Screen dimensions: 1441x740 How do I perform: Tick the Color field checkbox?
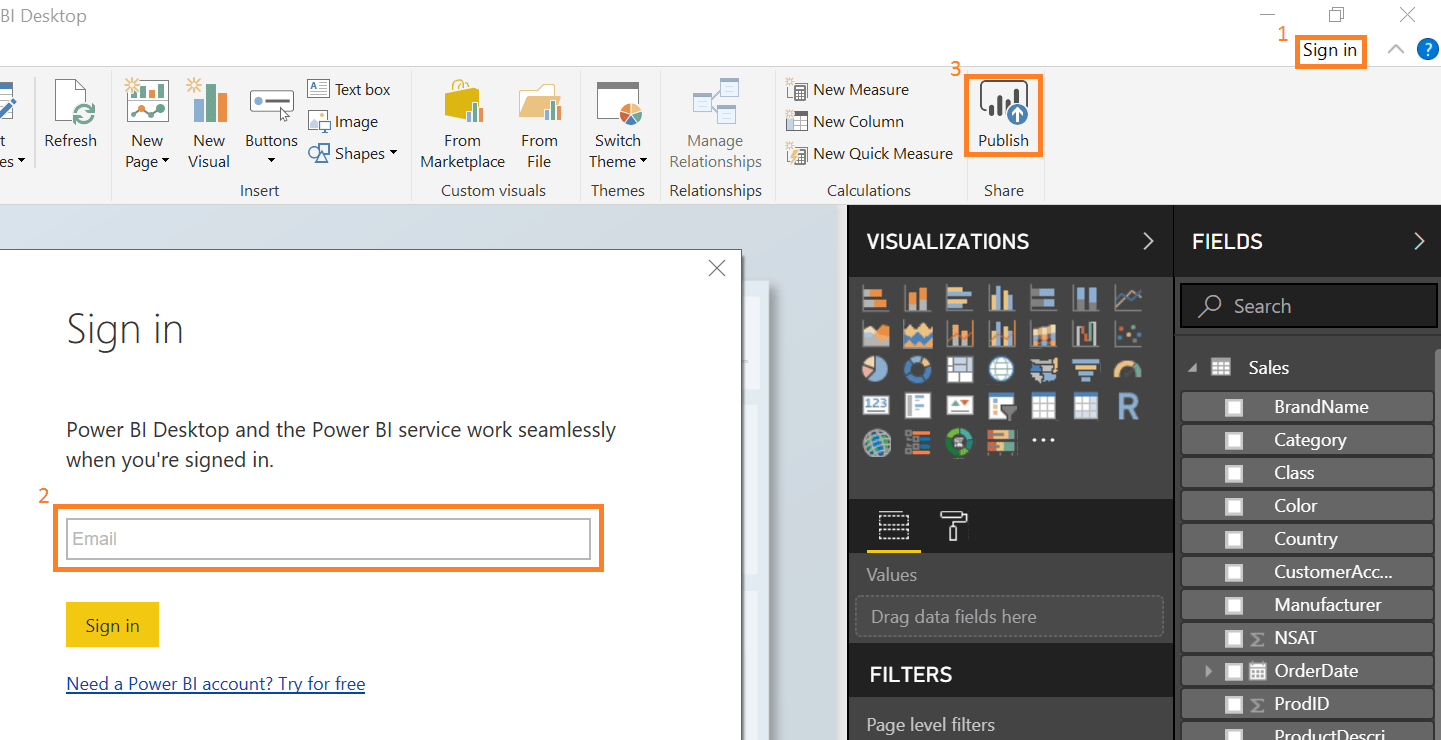coord(1234,506)
